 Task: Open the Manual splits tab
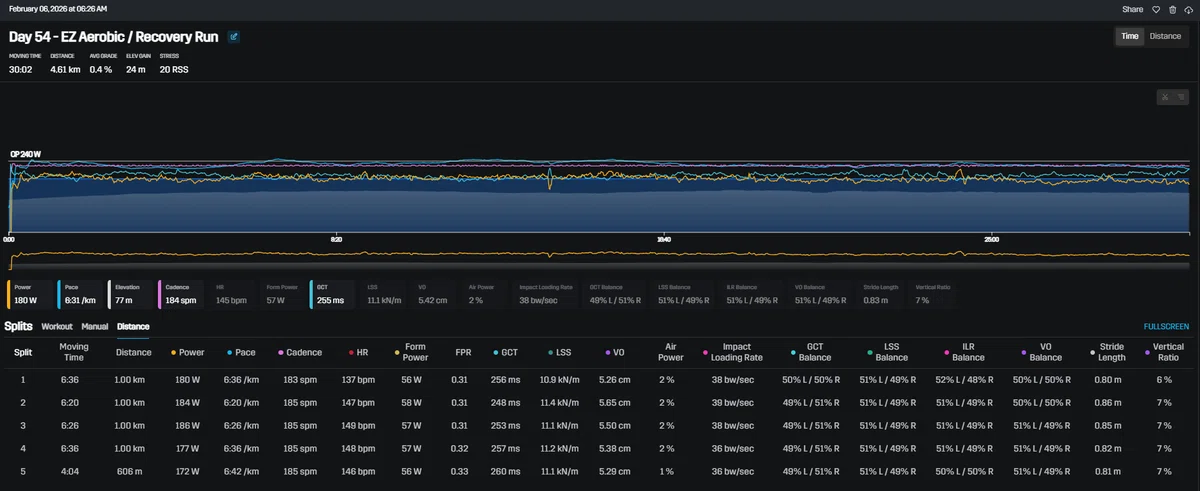(x=95, y=326)
